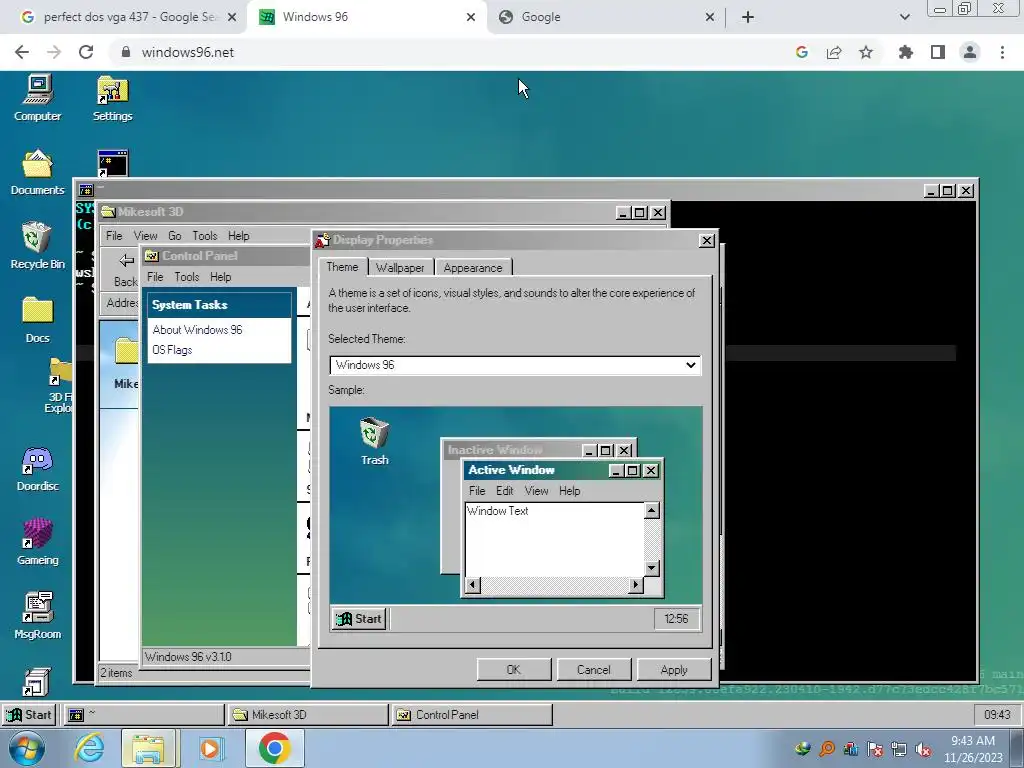This screenshot has height=768, width=1024.
Task: Switch to Mikesoft 3D taskbar button
Action: point(308,714)
